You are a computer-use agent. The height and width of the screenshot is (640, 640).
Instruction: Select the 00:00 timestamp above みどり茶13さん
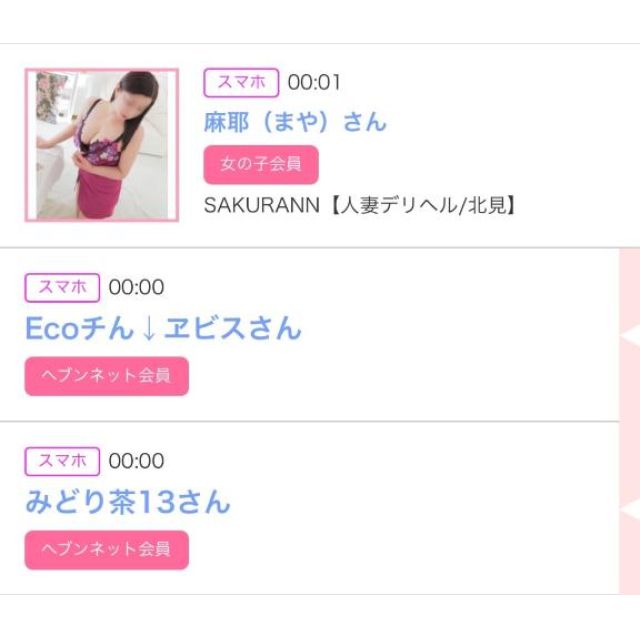coord(136,461)
